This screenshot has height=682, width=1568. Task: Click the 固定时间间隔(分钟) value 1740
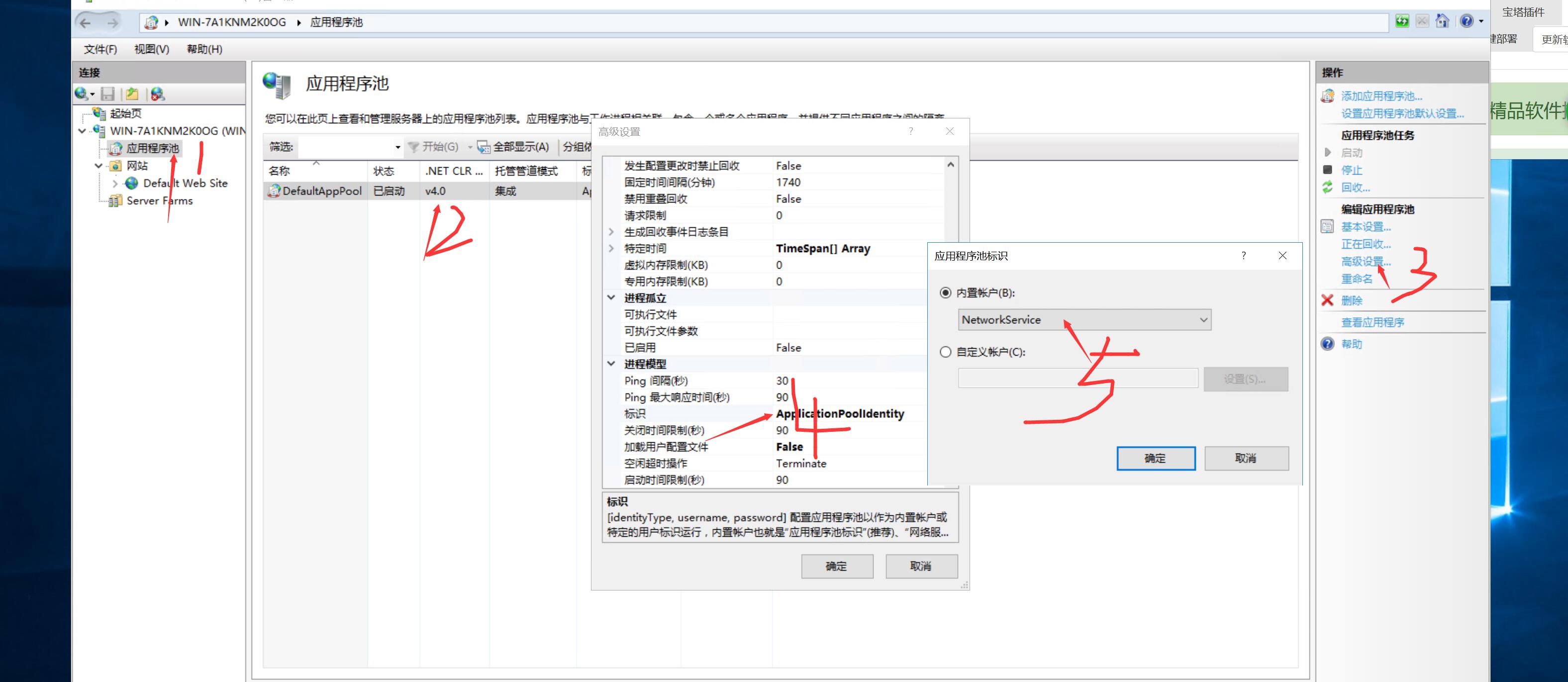(x=788, y=183)
